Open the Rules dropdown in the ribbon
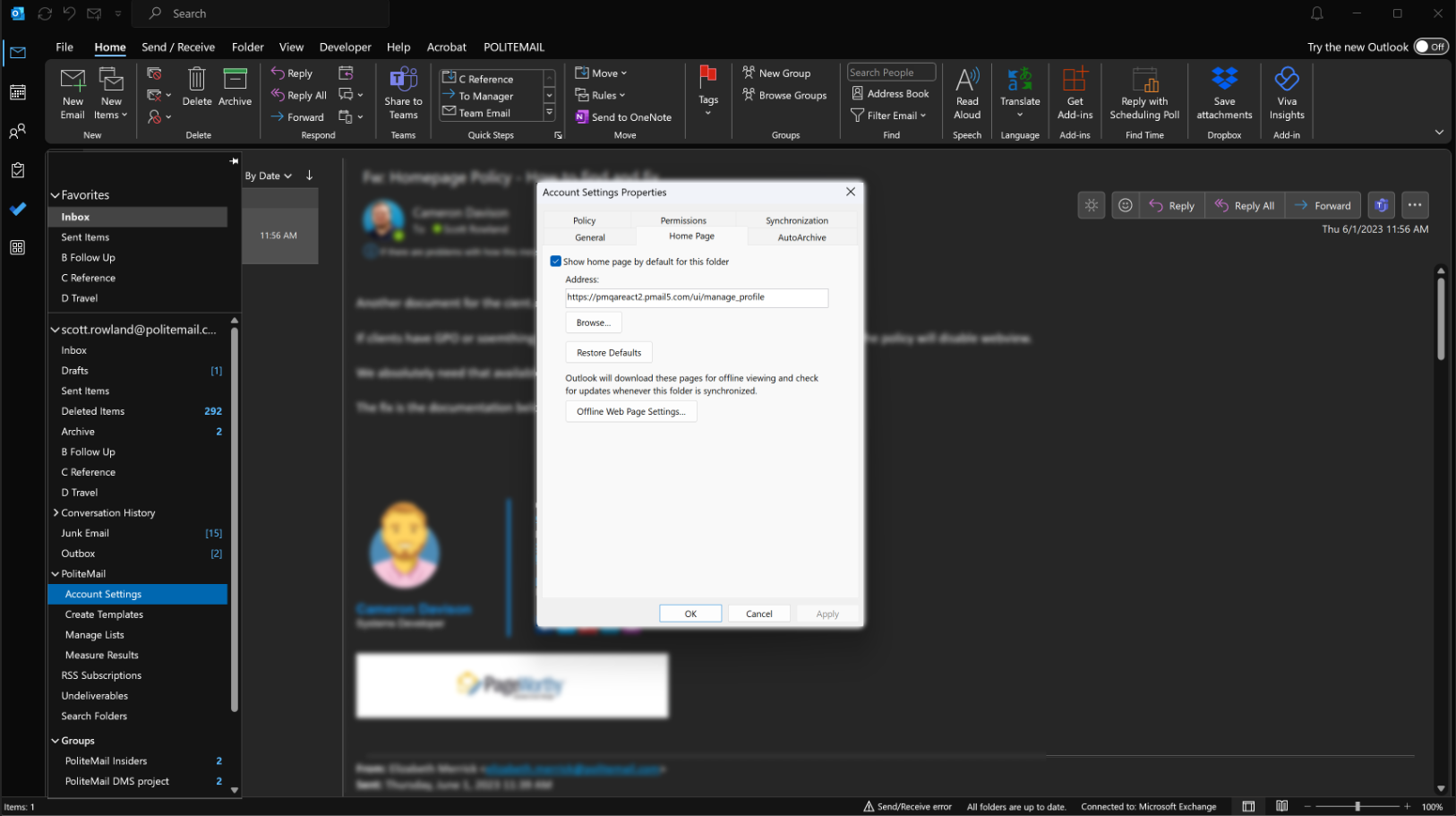This screenshot has width=1456, height=816. click(600, 95)
